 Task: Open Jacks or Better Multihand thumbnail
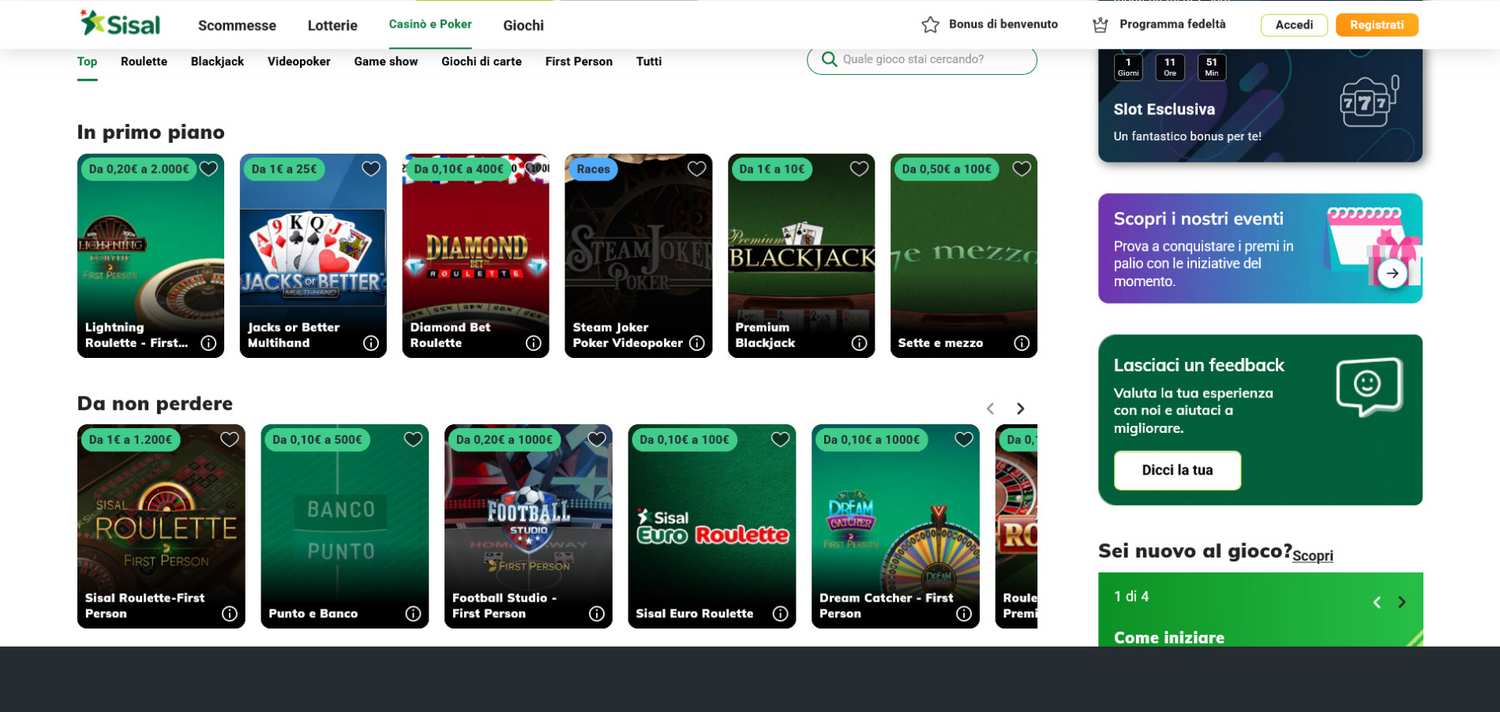313,256
